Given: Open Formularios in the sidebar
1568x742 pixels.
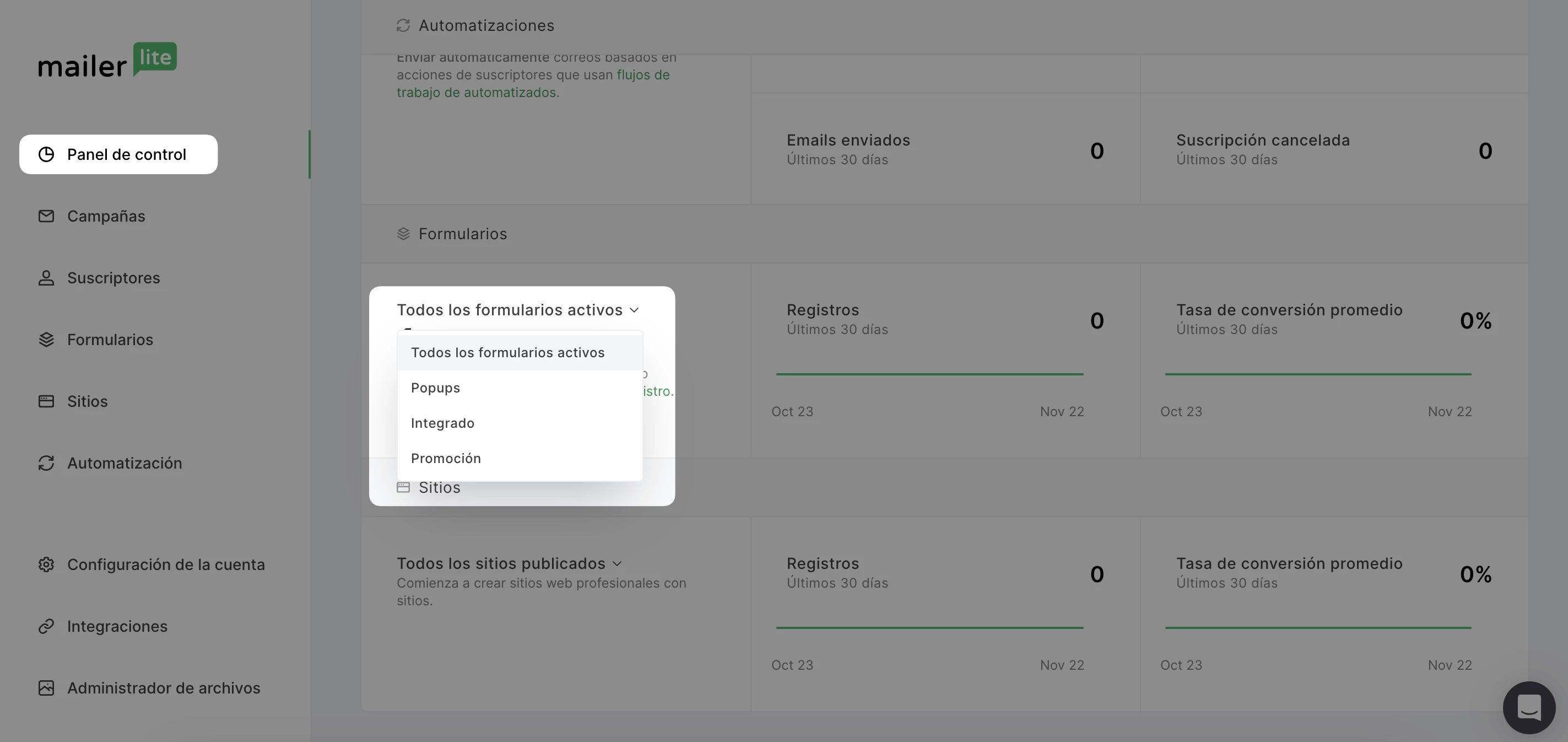Looking at the screenshot, I should (110, 340).
